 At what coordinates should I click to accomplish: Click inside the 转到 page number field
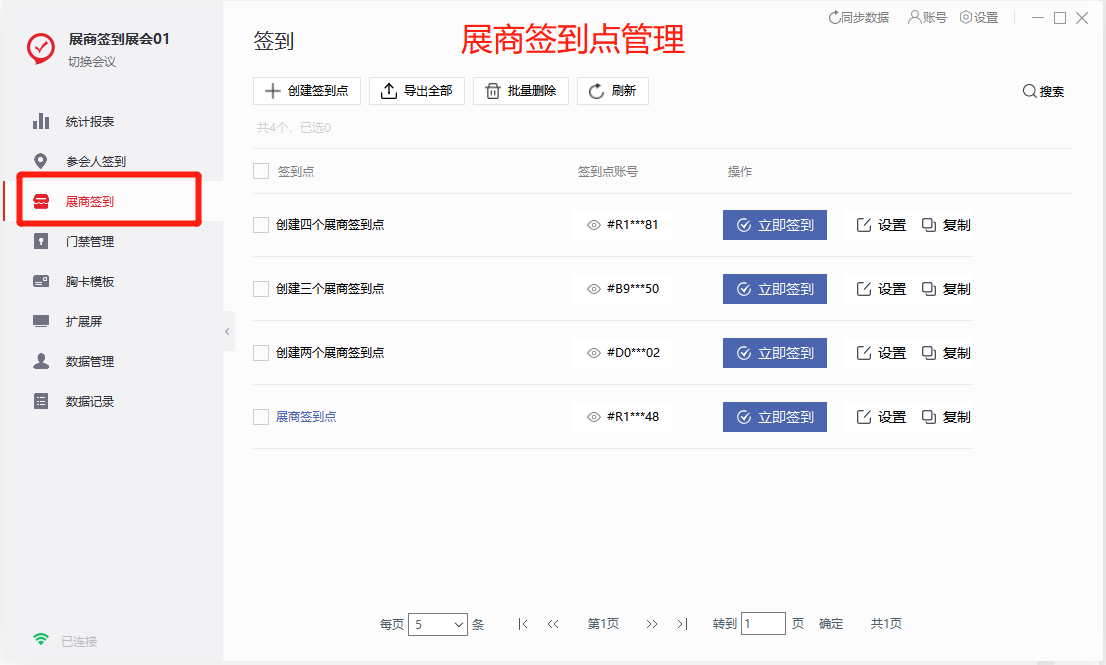tap(763, 623)
